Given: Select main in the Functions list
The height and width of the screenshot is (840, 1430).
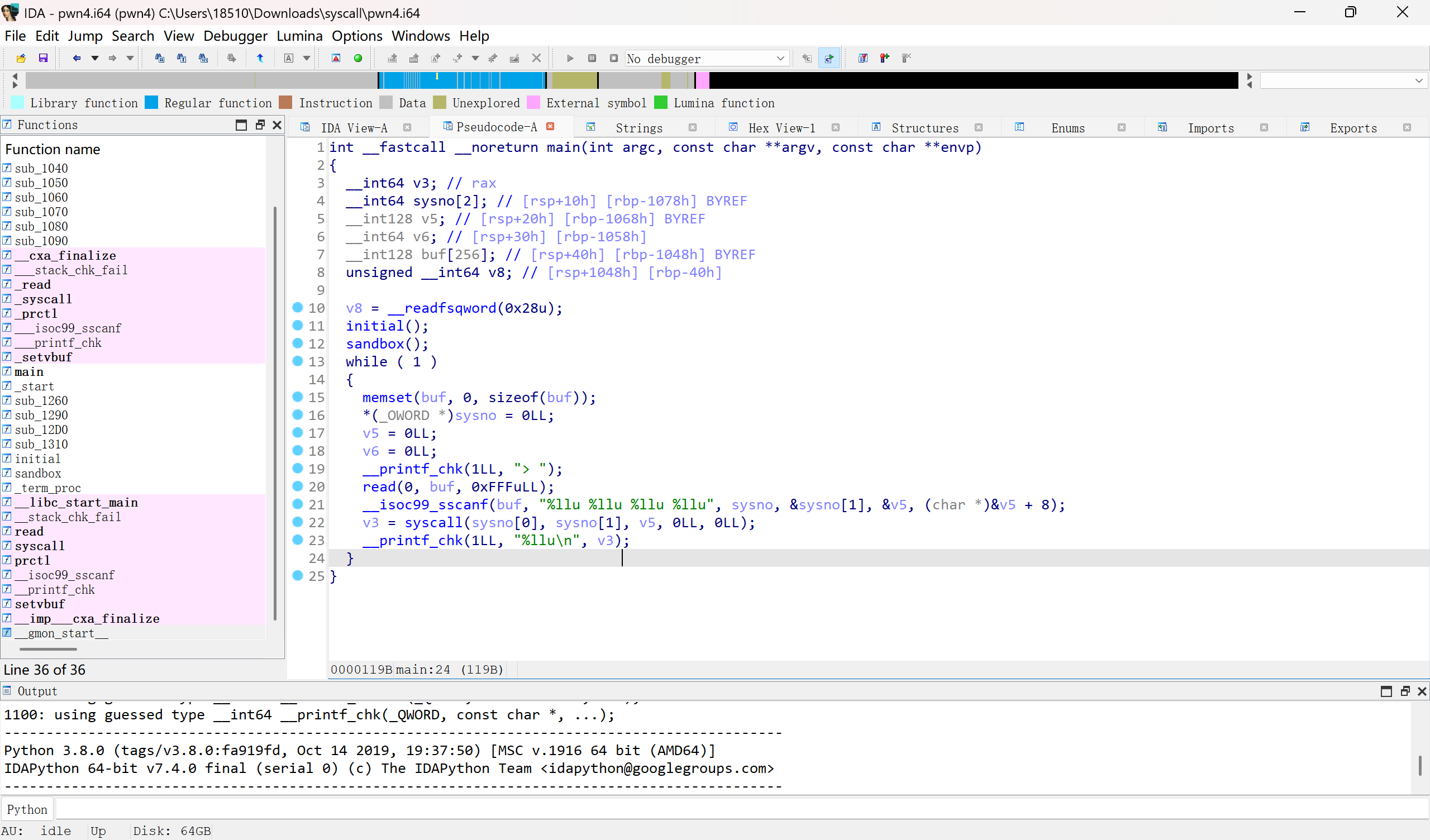Looking at the screenshot, I should pos(29,372).
